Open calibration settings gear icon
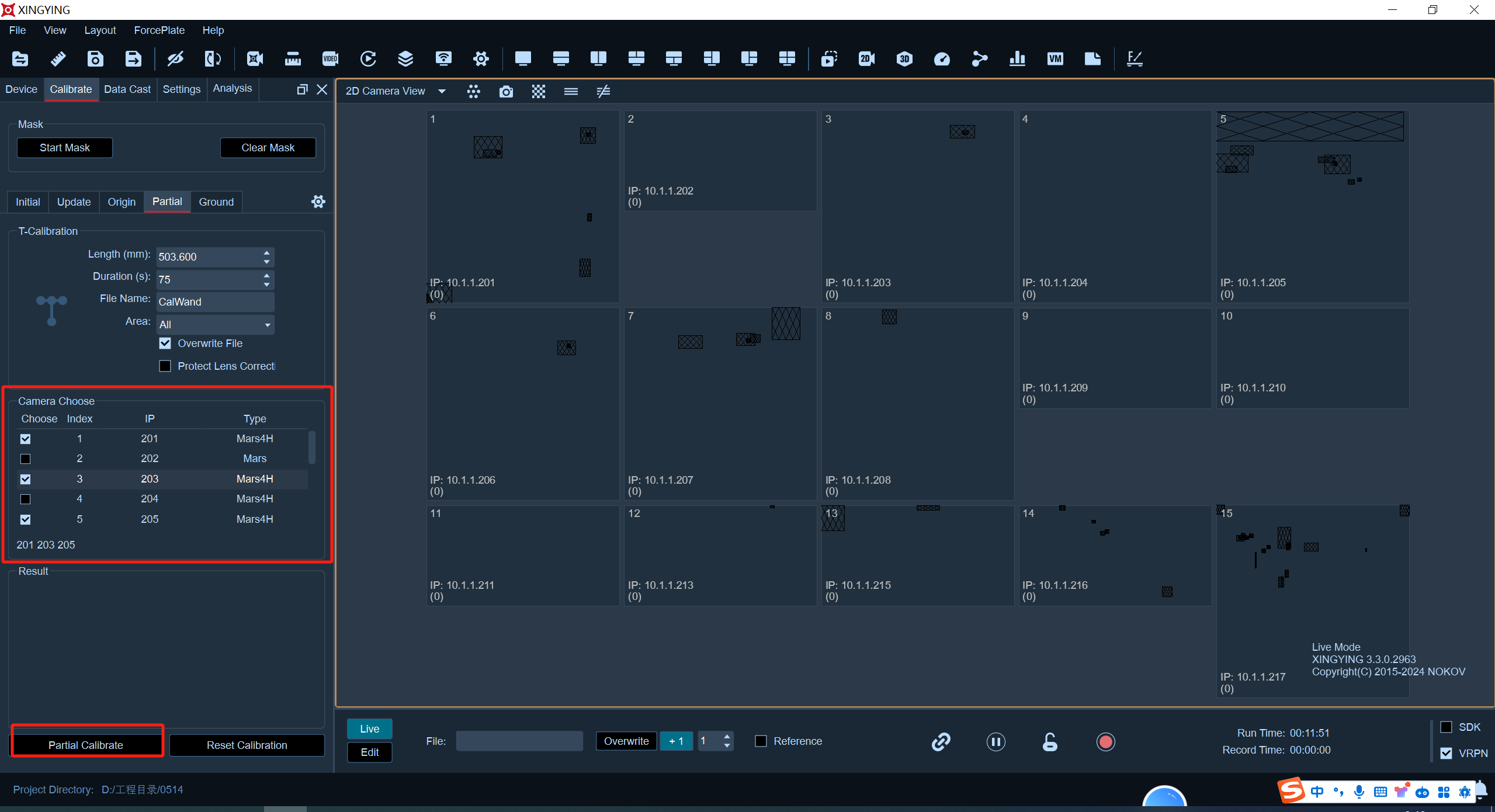Viewport: 1495px width, 812px height. [x=318, y=202]
